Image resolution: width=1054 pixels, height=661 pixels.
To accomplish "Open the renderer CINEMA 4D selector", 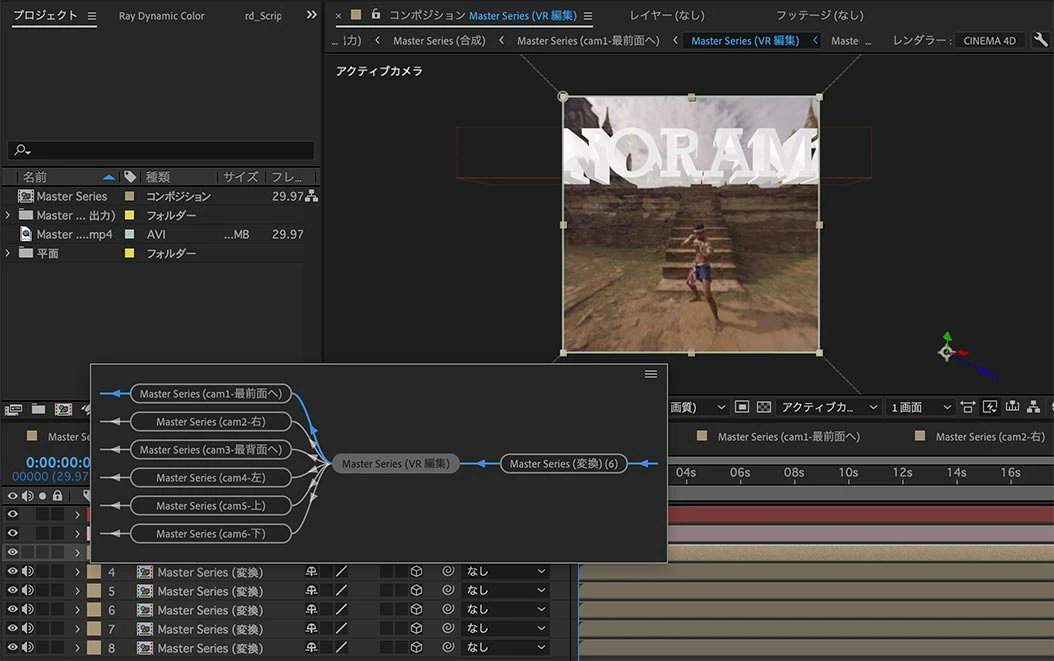I will coord(989,40).
